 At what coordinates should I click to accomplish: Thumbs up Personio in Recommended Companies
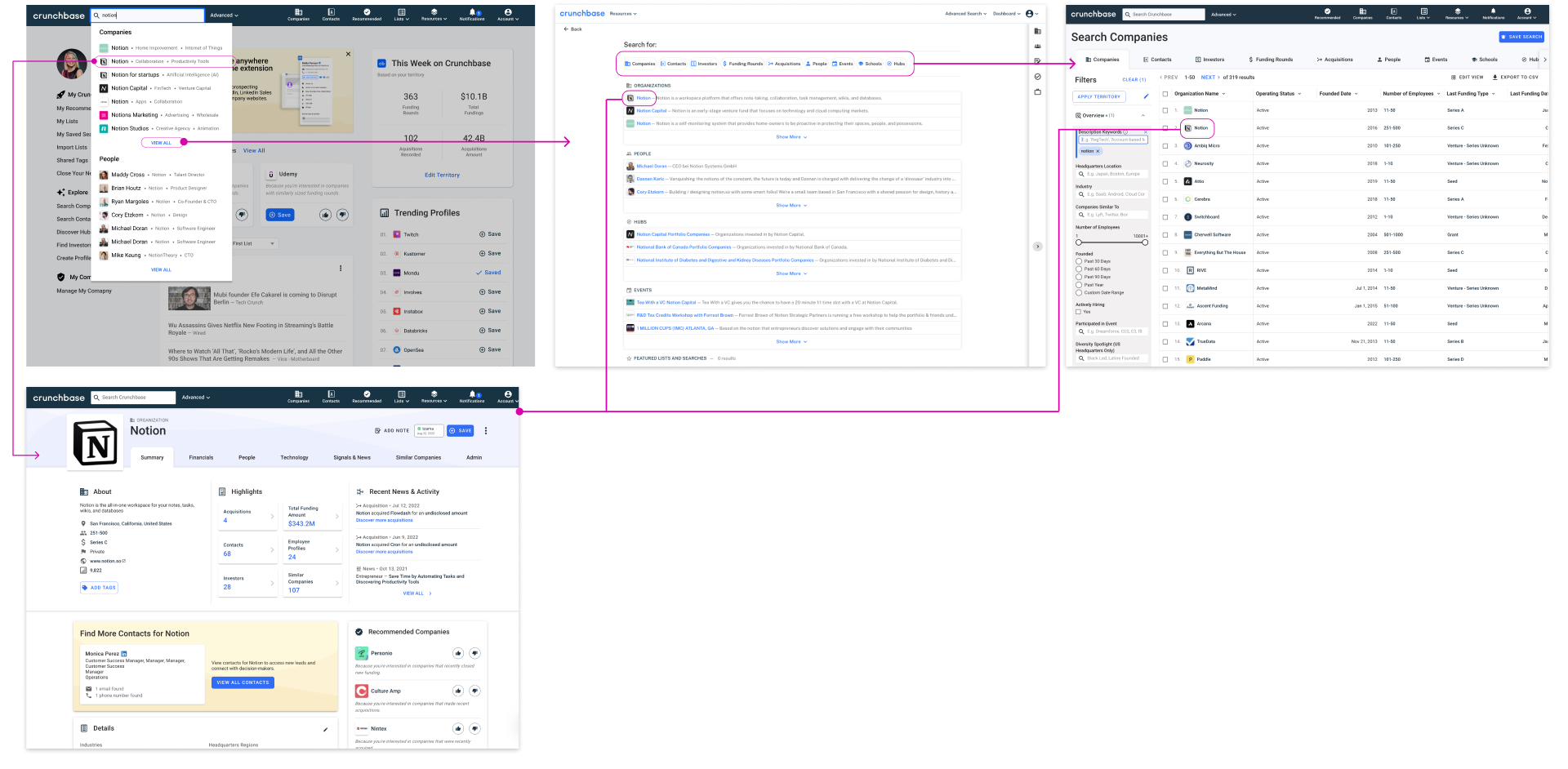[458, 653]
